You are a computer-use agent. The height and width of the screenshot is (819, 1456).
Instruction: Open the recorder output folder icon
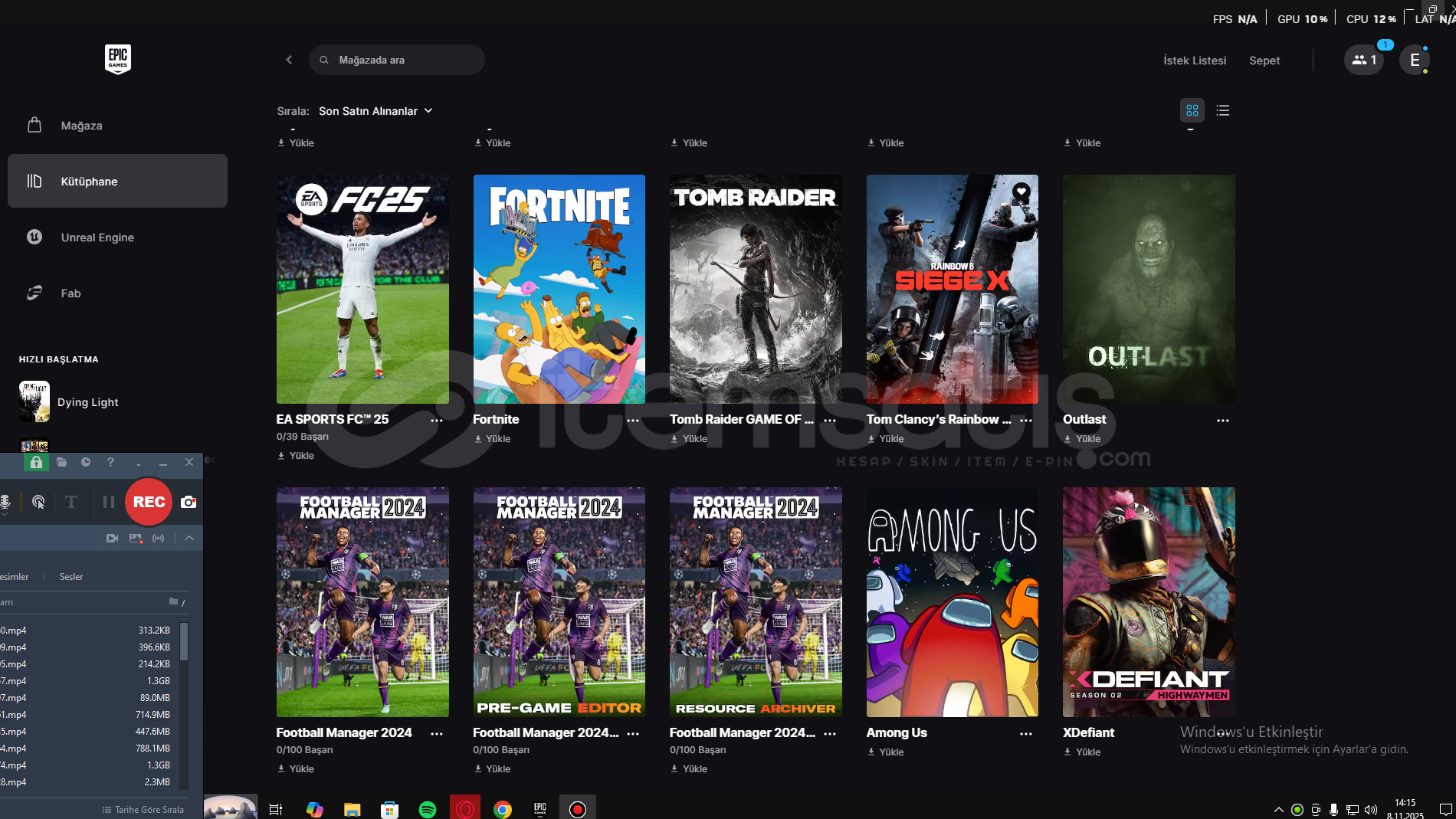[x=61, y=462]
